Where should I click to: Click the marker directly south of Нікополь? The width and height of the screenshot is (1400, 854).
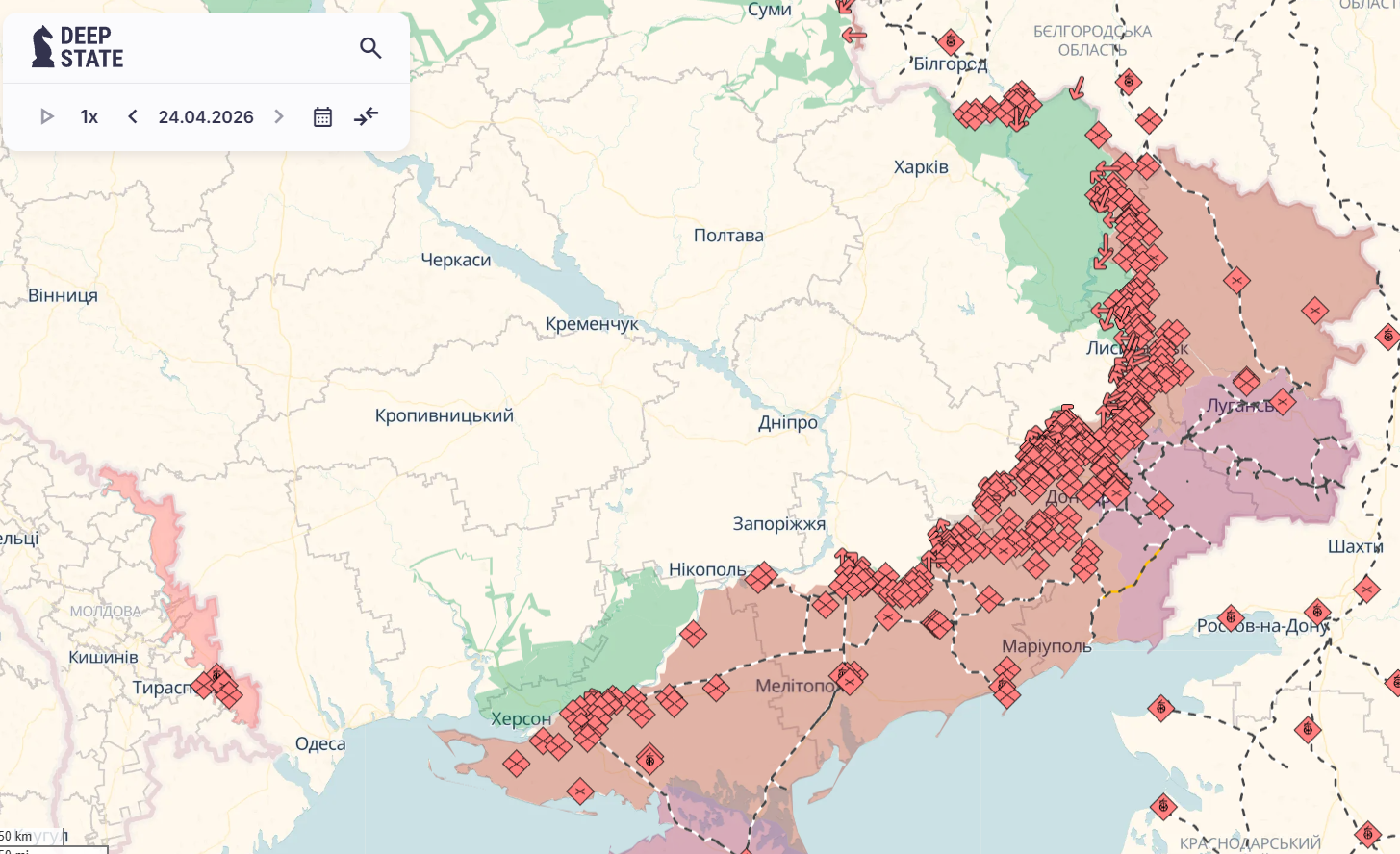point(693,634)
